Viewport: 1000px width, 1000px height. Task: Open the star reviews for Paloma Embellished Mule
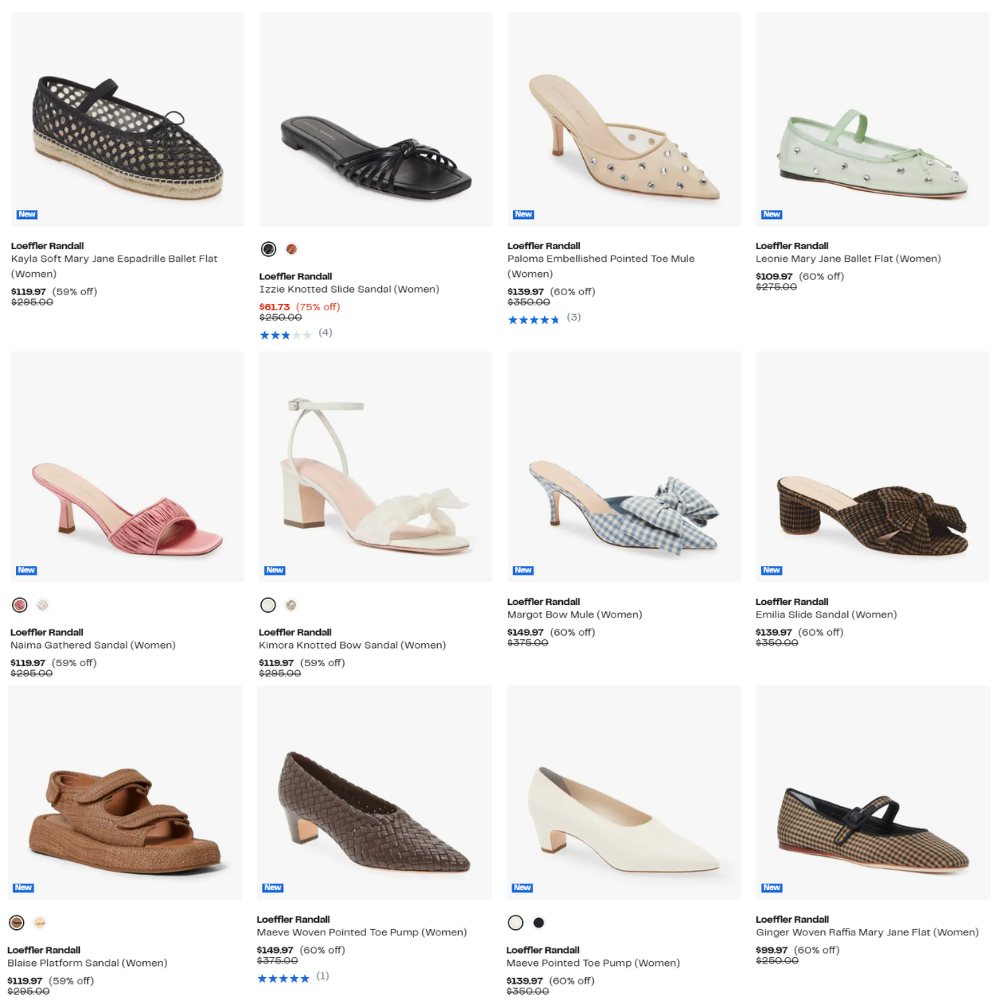[533, 320]
